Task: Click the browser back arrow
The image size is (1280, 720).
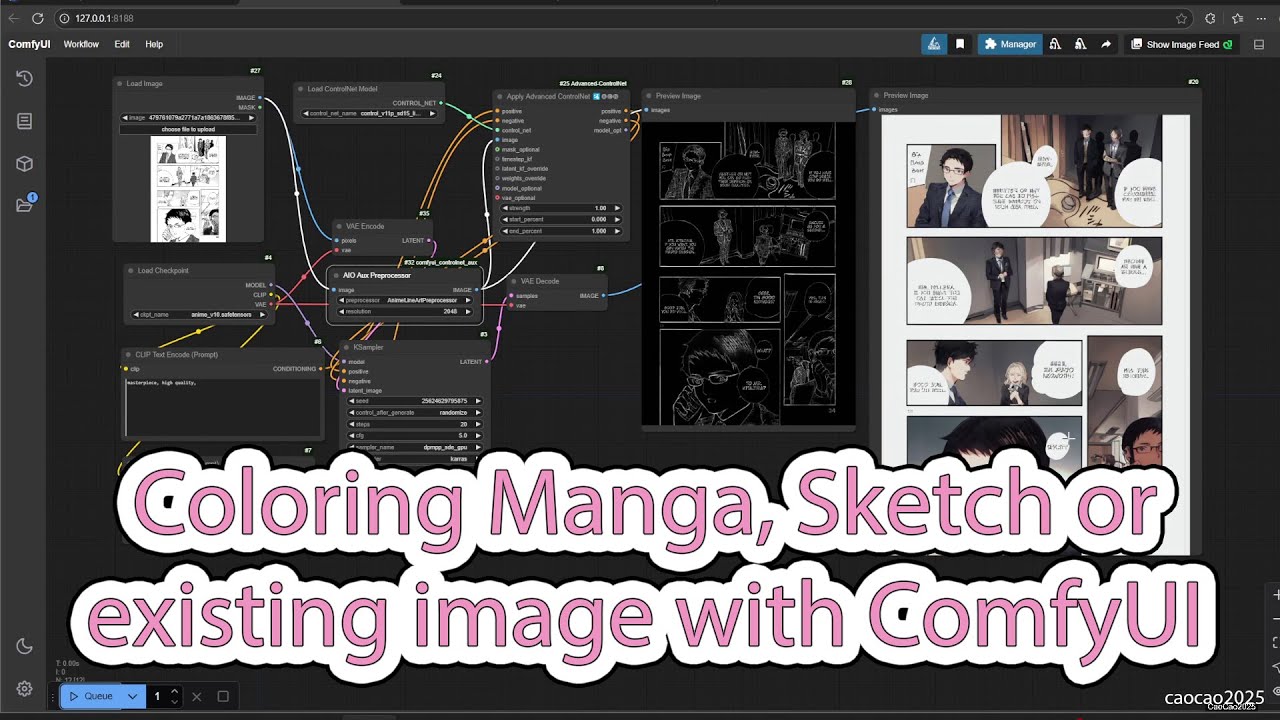Action: pyautogui.click(x=13, y=18)
